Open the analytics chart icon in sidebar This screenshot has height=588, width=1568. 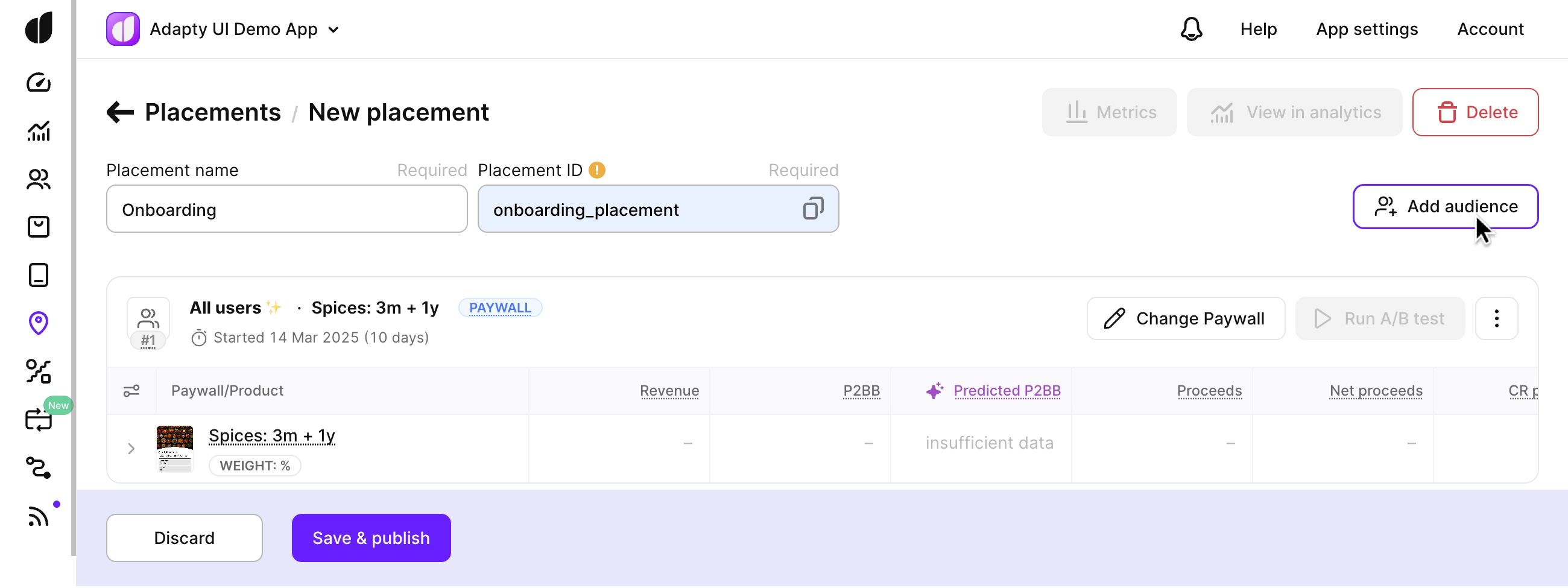(39, 131)
